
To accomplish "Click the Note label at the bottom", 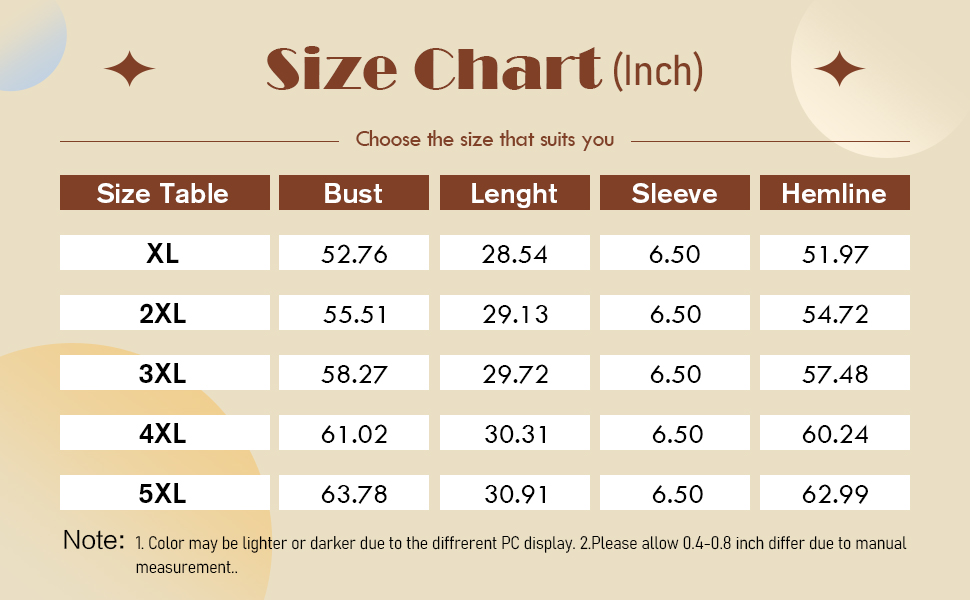I will point(93,541).
